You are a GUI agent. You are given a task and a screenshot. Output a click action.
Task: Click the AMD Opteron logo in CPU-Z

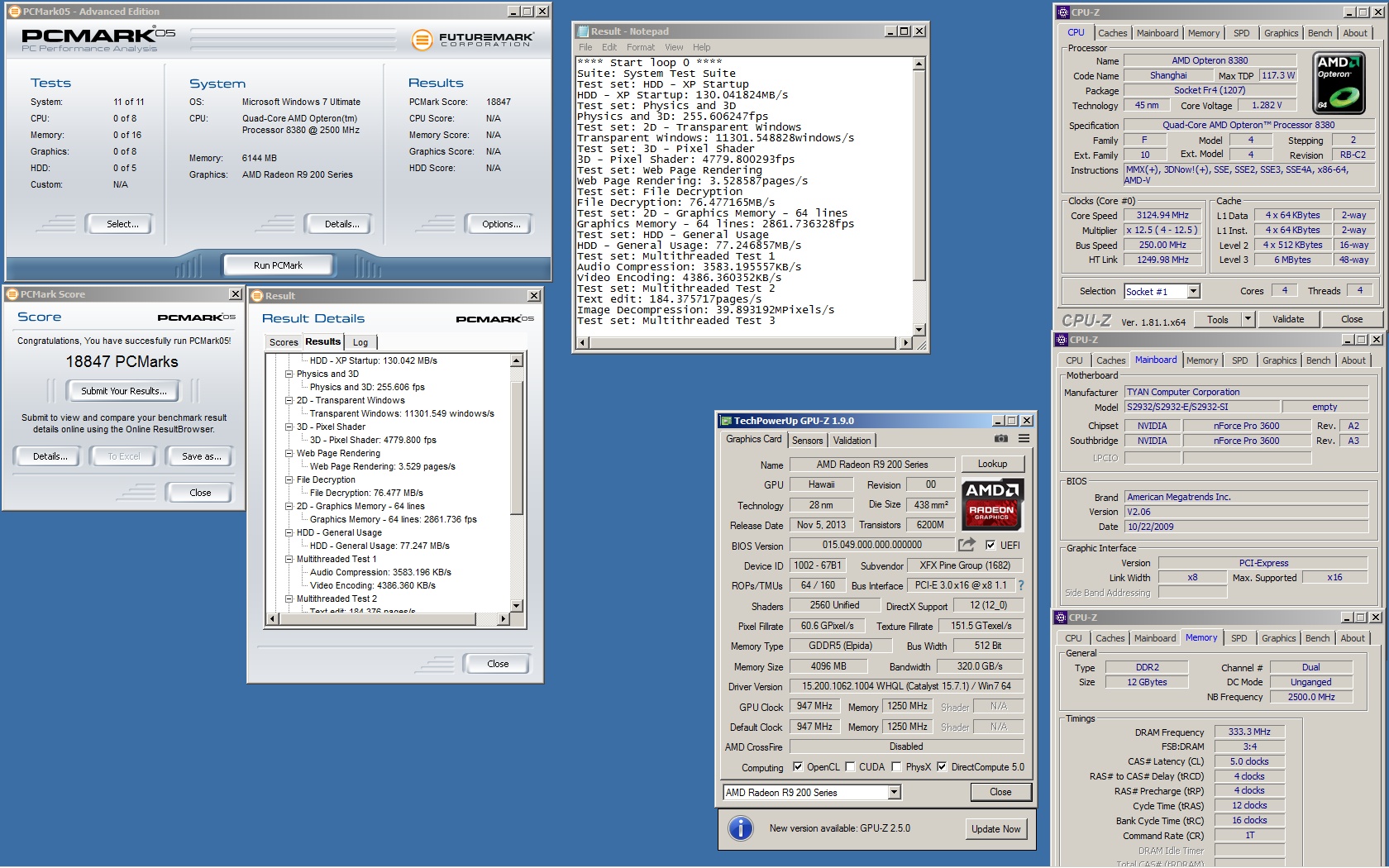click(1339, 83)
